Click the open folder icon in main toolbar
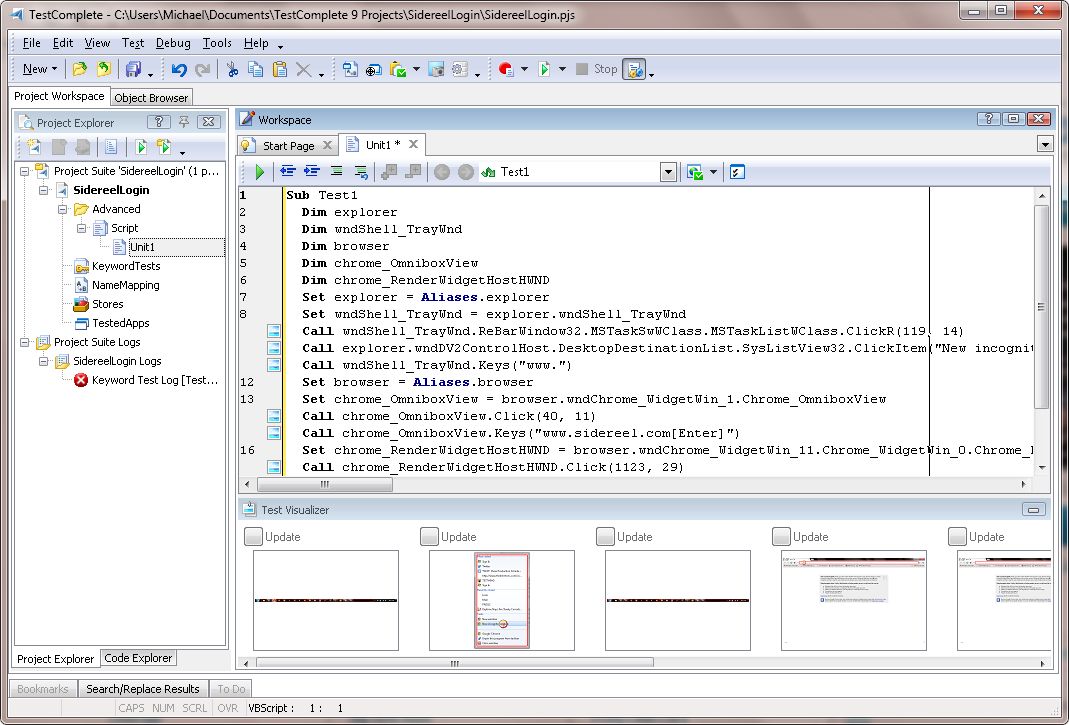Screen dimensions: 1069x725 point(80,69)
